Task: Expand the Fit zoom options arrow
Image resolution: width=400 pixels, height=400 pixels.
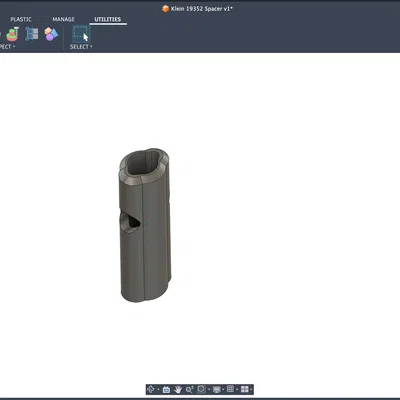Action: click(x=209, y=390)
